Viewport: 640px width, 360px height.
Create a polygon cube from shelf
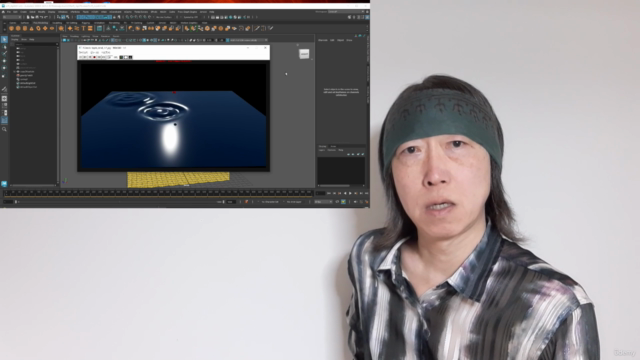(18, 29)
